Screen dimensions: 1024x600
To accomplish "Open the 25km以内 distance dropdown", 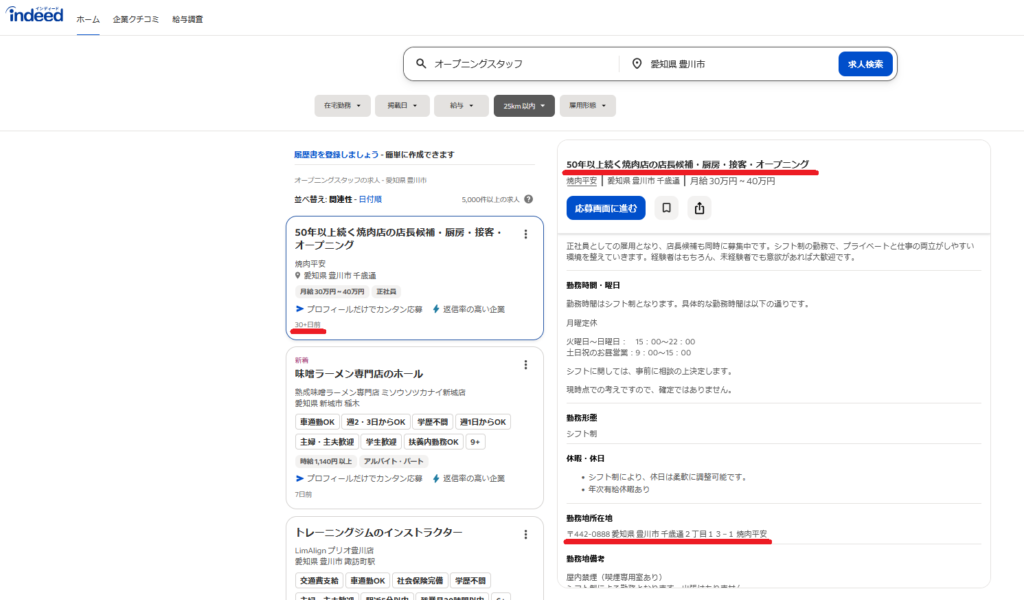I will click(x=524, y=105).
